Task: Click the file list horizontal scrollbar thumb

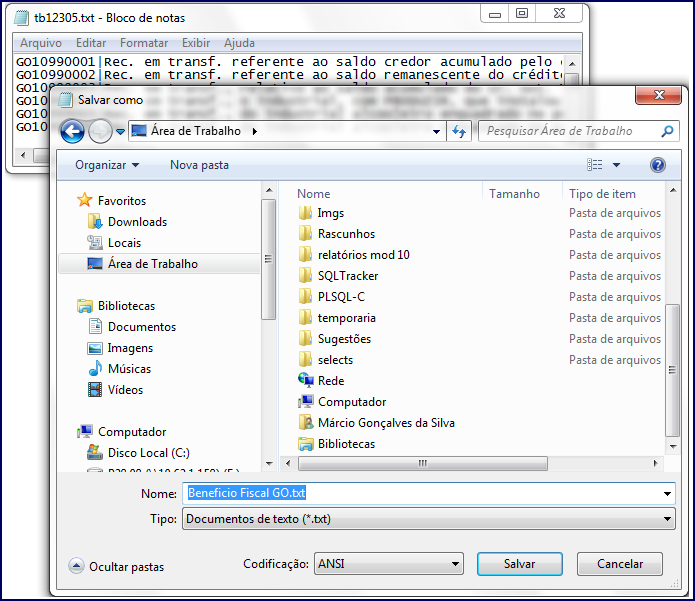Action: [423, 464]
